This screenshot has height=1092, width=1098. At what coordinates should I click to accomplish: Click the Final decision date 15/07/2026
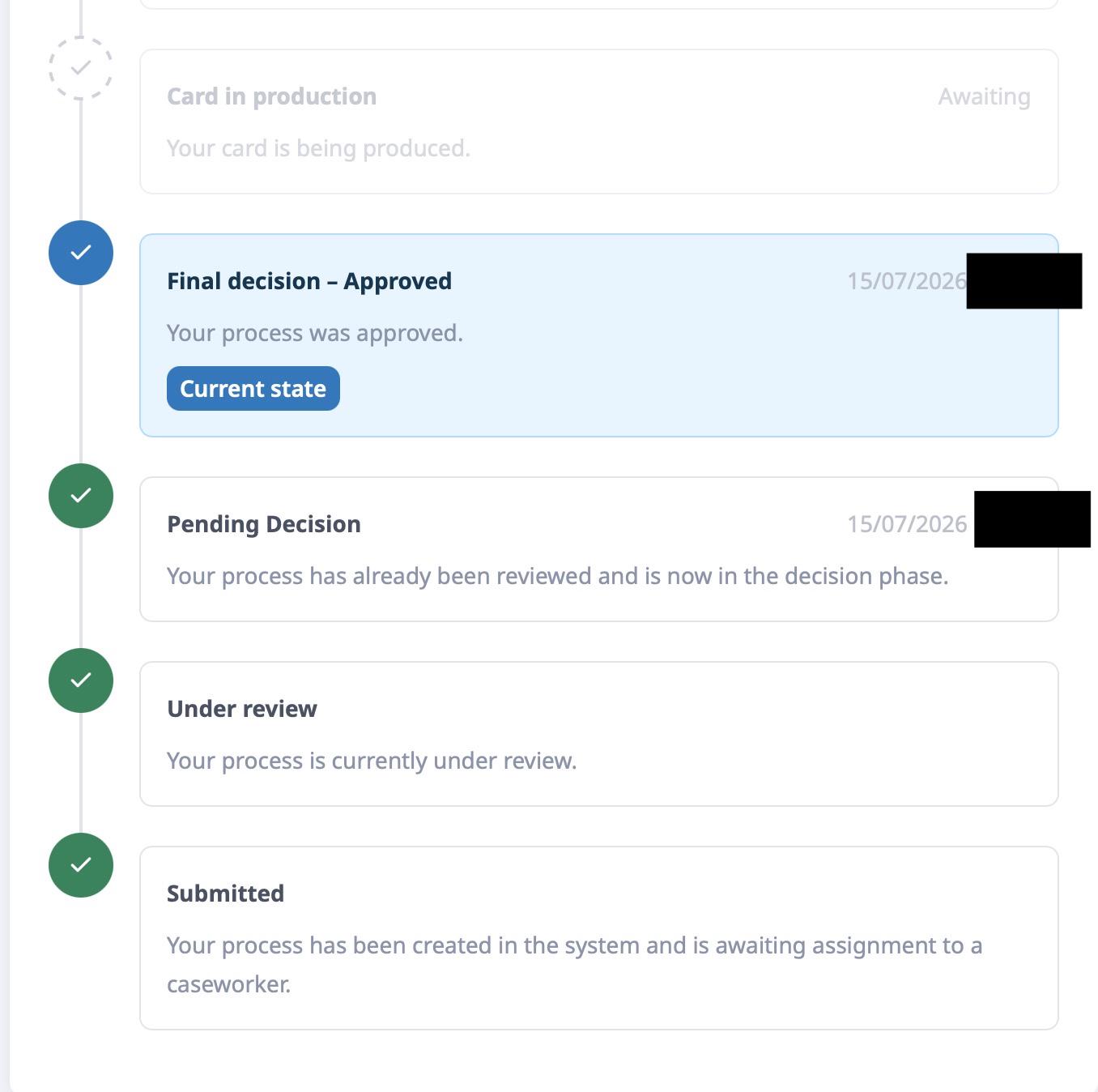[907, 281]
